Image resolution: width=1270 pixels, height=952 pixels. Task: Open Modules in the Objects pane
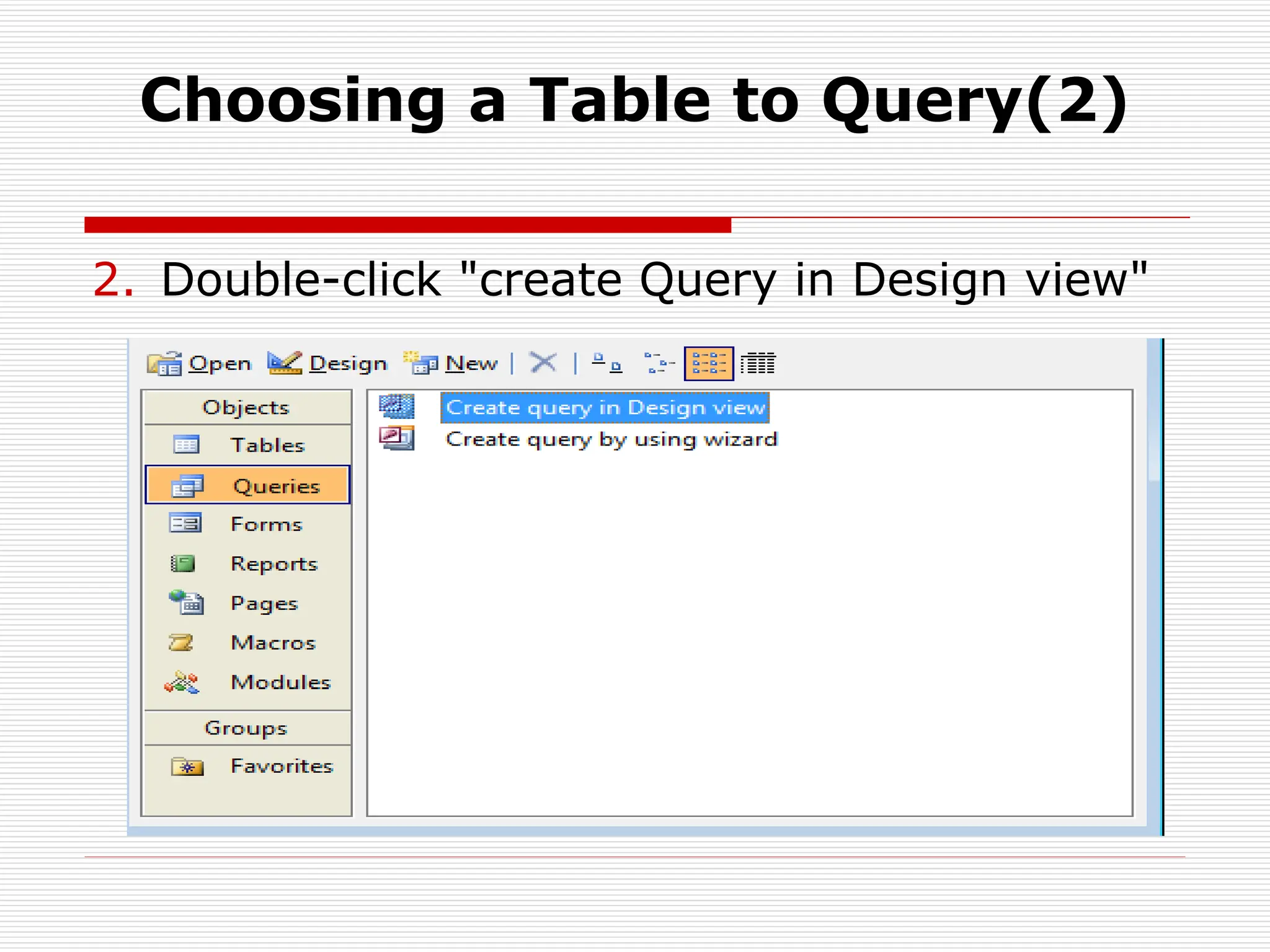(247, 682)
